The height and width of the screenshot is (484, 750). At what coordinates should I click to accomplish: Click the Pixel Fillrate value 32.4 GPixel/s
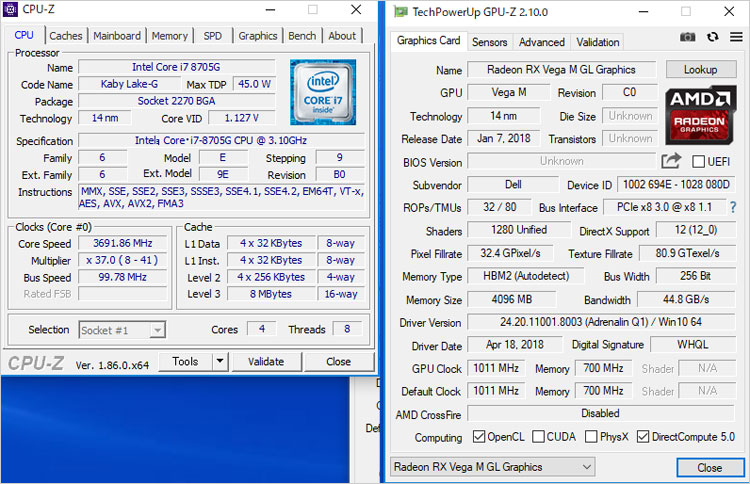coord(510,253)
